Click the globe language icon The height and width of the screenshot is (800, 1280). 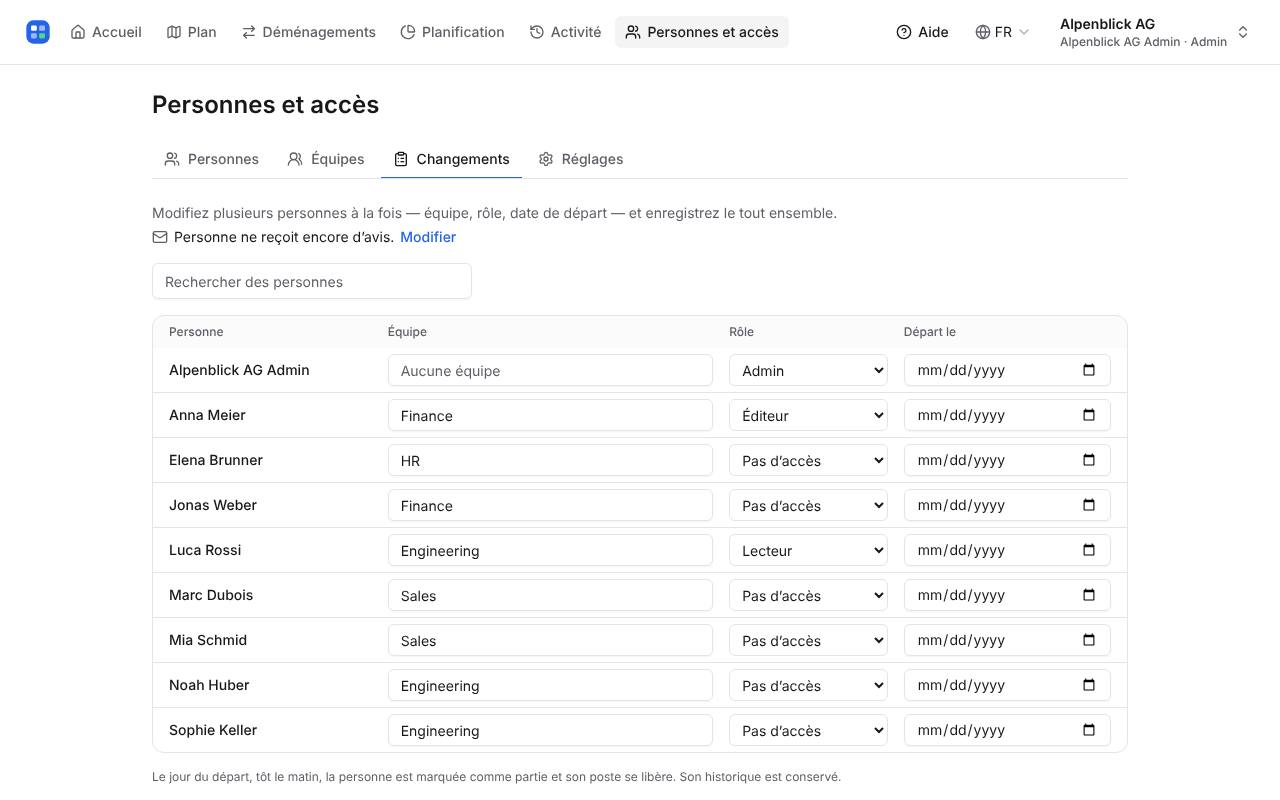click(x=983, y=32)
